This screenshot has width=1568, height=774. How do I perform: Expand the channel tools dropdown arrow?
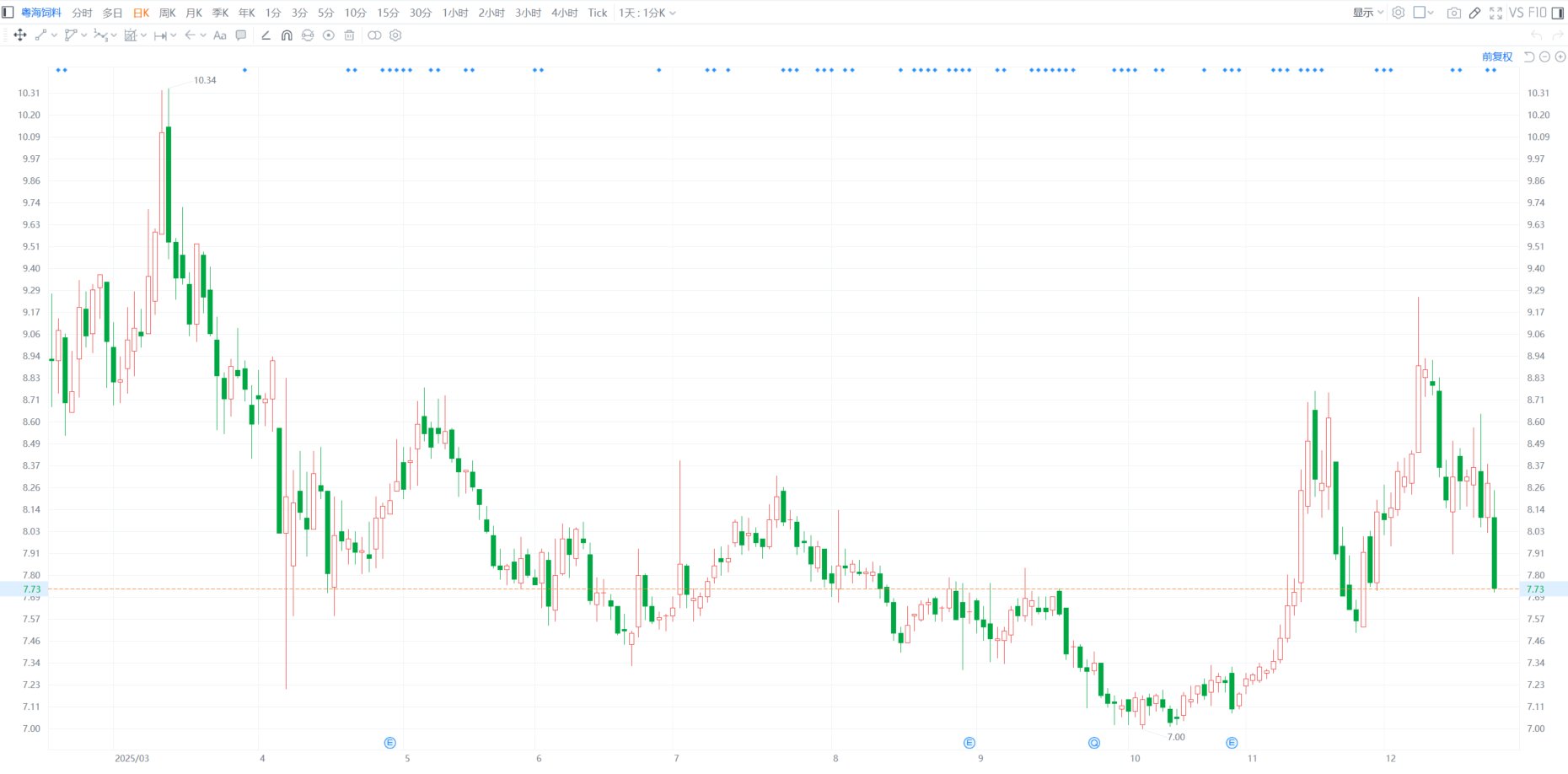pyautogui.click(x=84, y=35)
